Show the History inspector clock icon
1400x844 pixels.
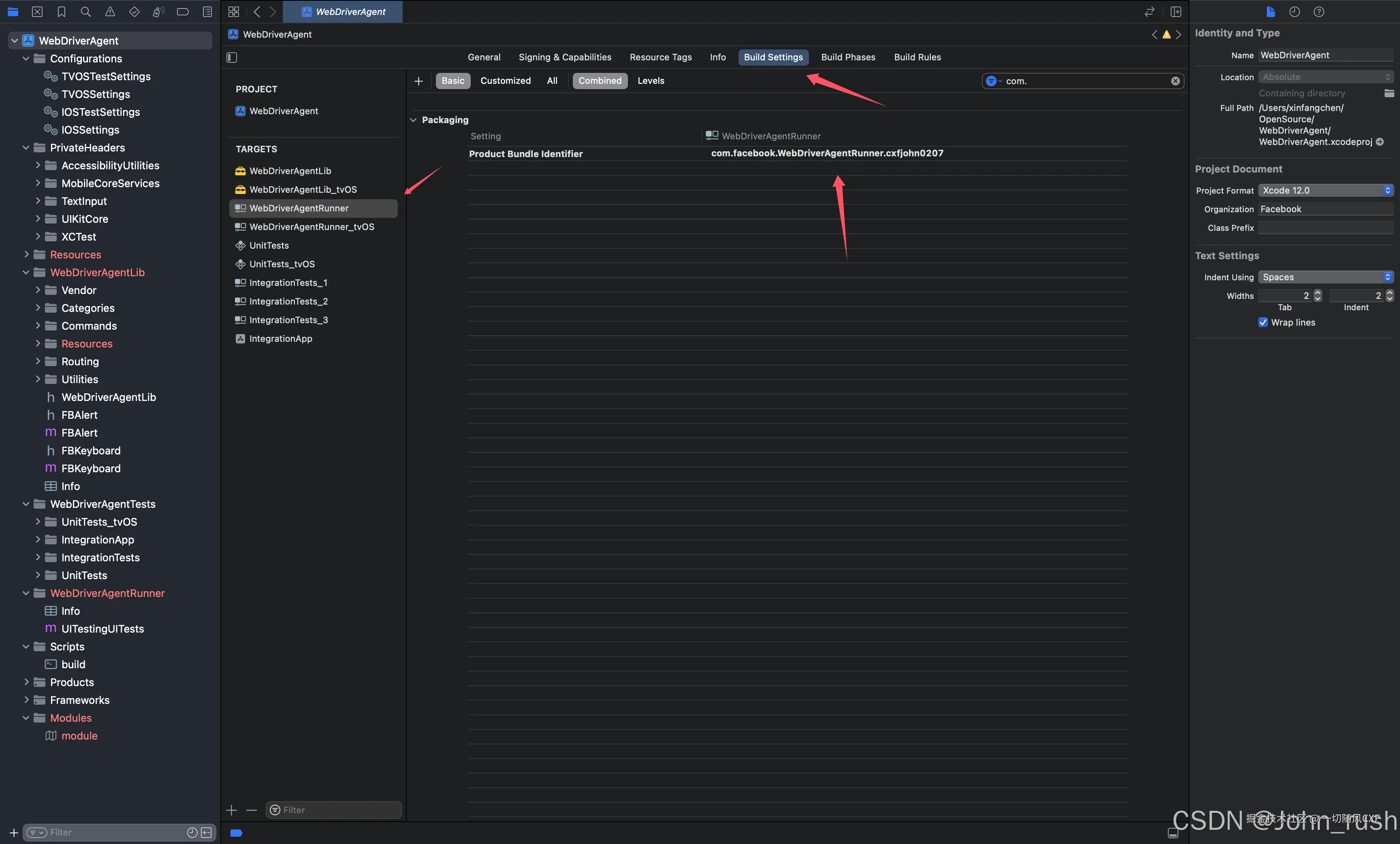coord(1294,11)
